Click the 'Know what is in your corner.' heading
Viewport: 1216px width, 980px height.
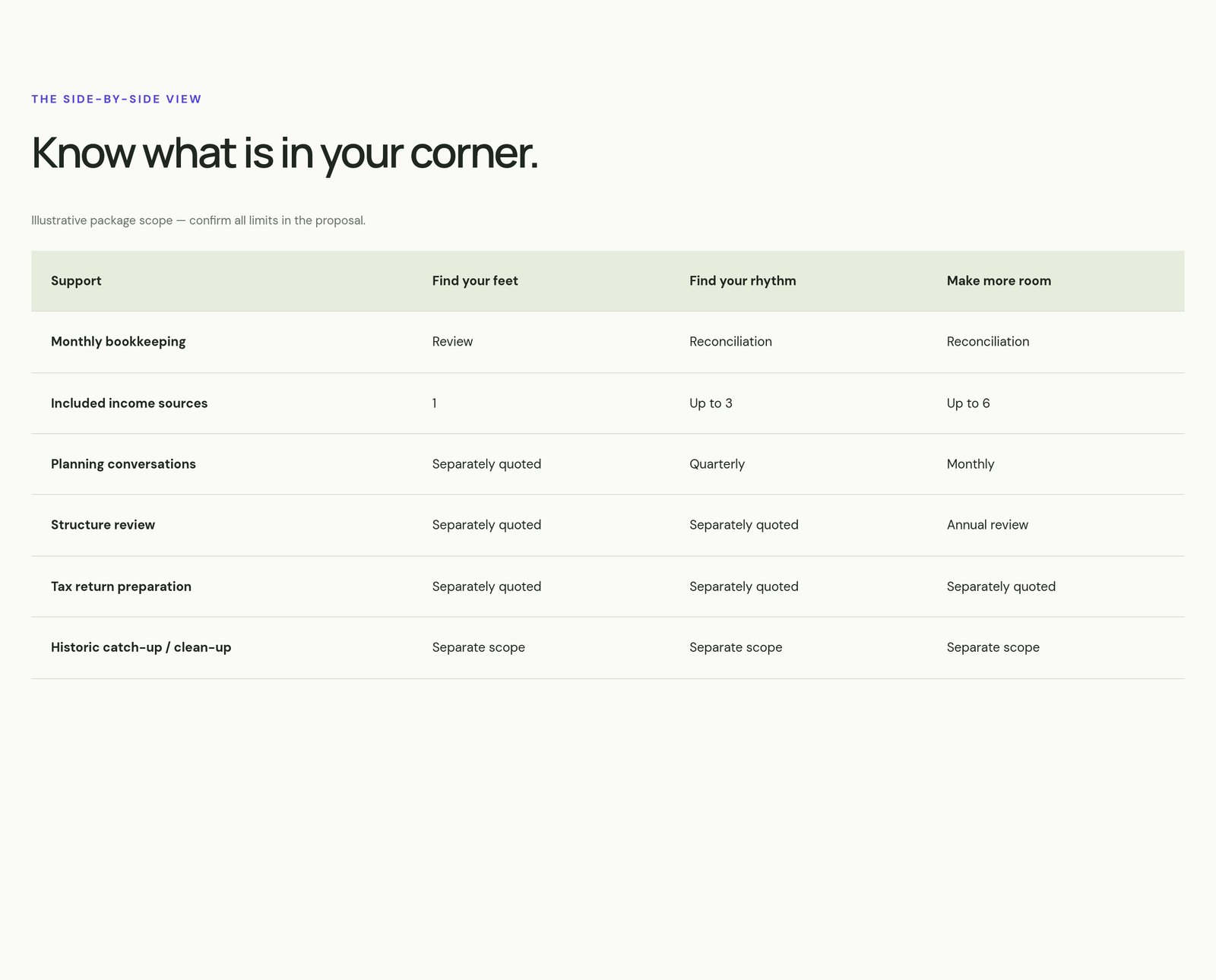tap(284, 153)
